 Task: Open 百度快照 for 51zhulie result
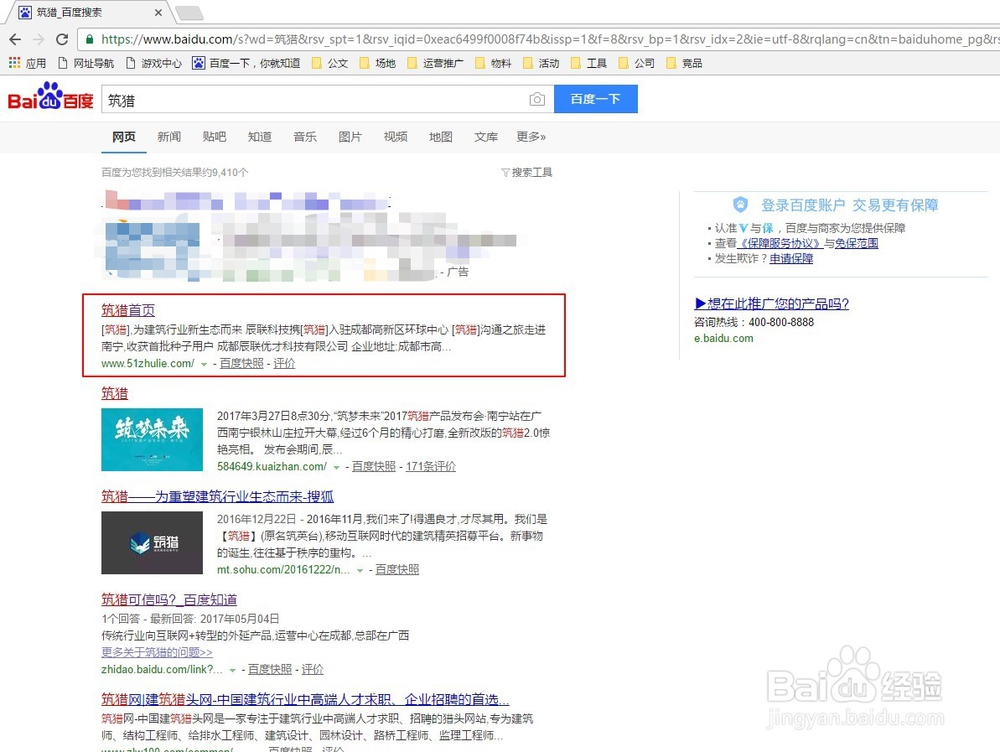(242, 363)
